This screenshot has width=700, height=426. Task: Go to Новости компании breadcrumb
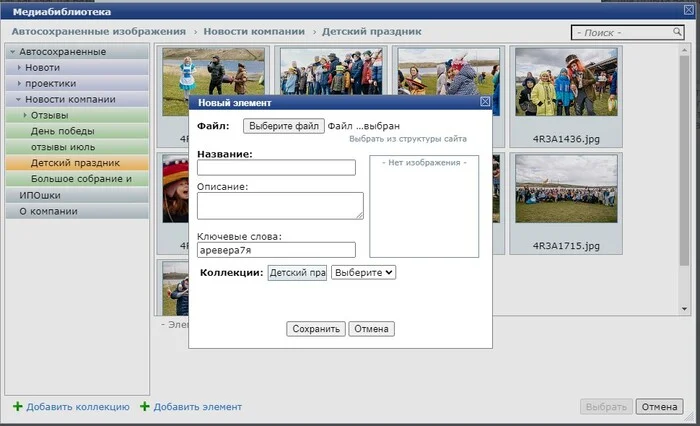click(254, 32)
